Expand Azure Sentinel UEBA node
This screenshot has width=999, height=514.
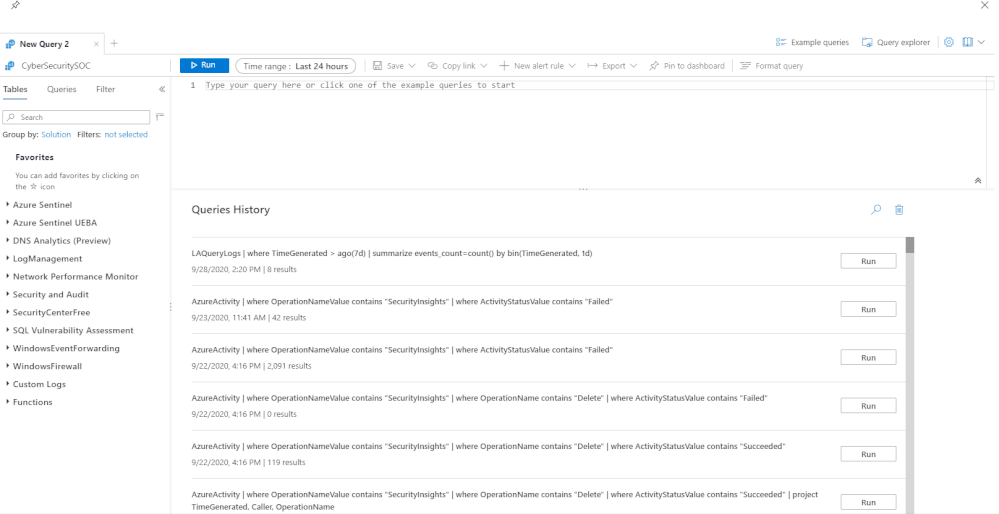[x=7, y=223]
